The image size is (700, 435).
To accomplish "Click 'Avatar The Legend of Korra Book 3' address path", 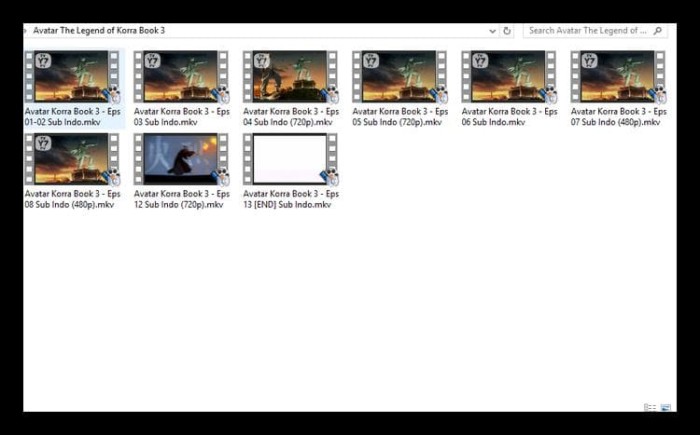I will pos(99,30).
